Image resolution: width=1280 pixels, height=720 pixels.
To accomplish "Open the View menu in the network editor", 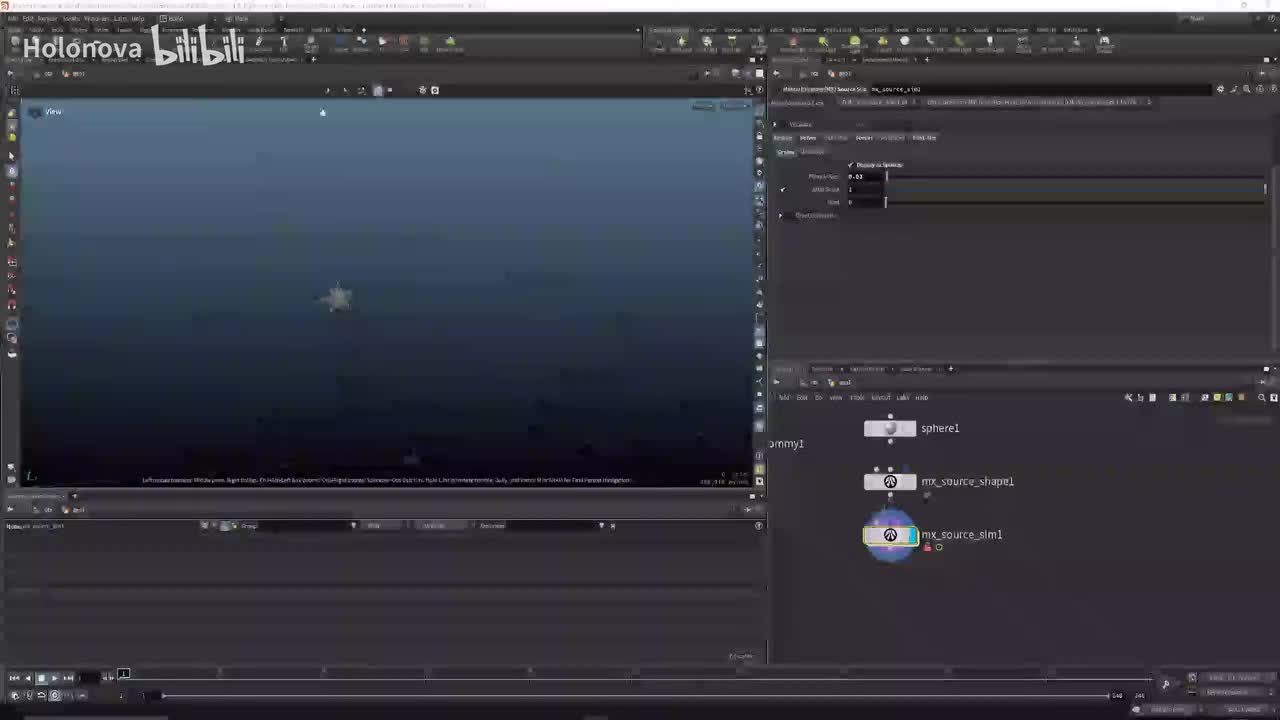I will click(836, 397).
